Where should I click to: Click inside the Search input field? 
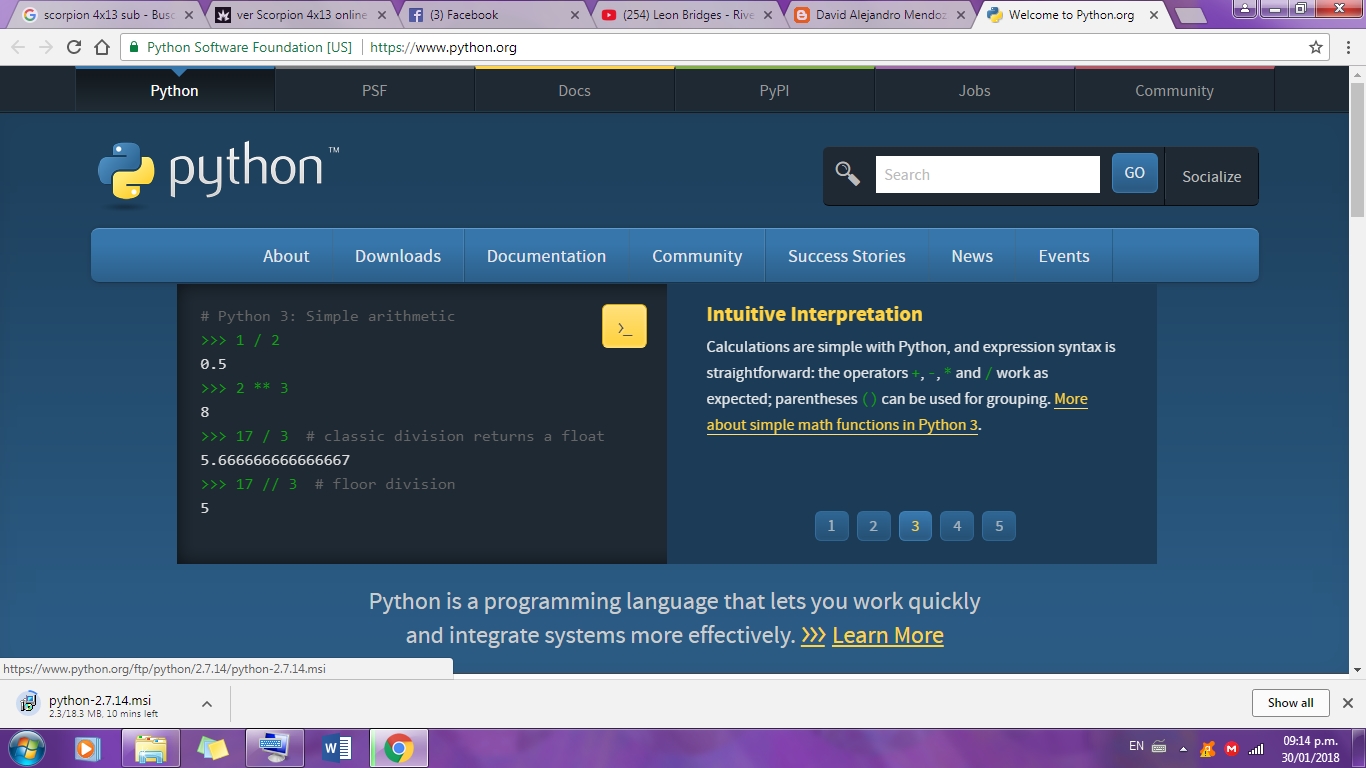coord(987,174)
